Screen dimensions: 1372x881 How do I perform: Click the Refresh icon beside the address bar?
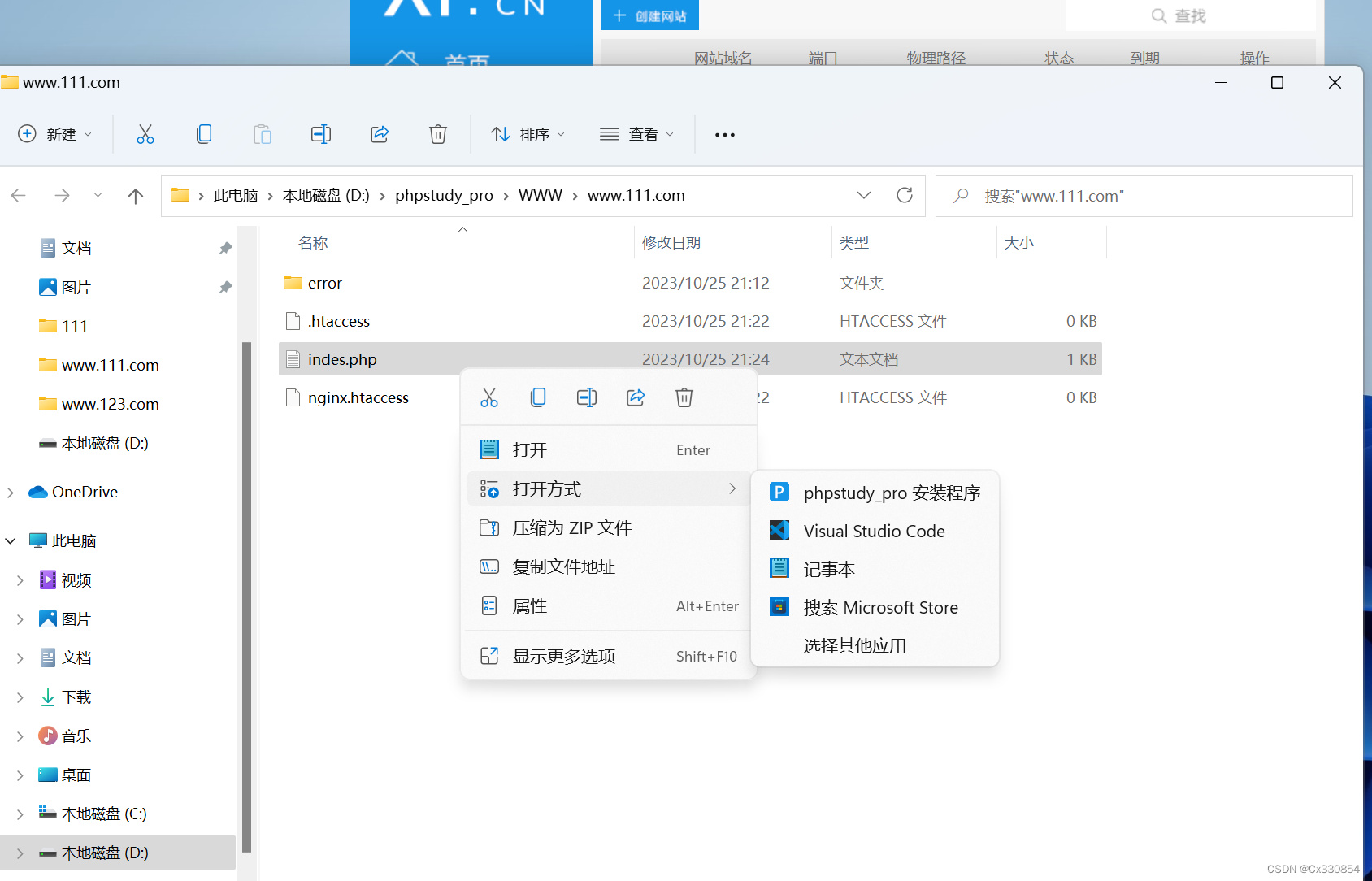(905, 195)
